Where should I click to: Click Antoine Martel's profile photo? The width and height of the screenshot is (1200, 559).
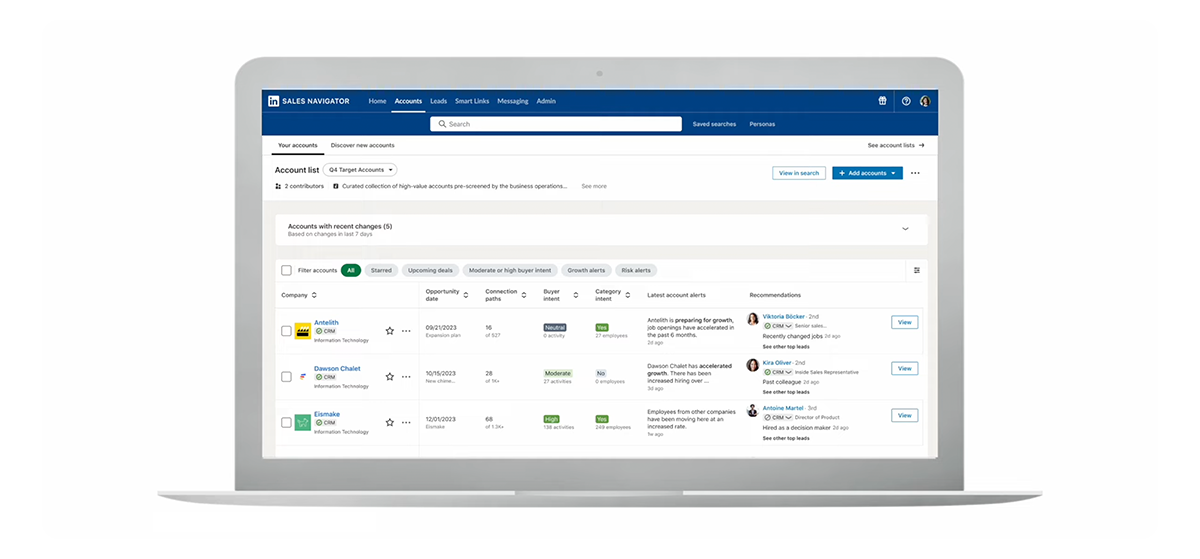752,411
